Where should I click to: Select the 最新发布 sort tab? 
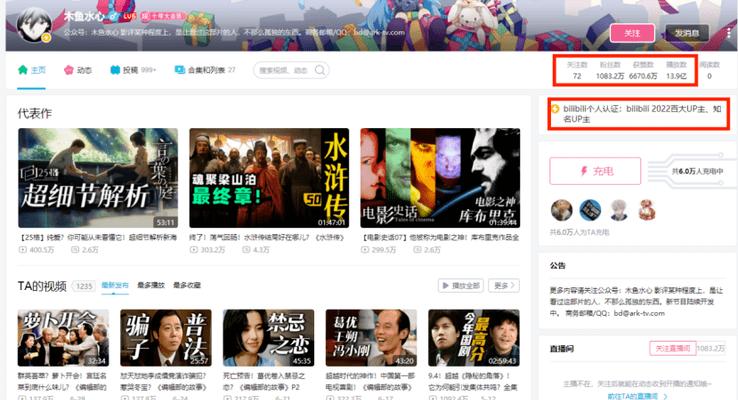tap(115, 285)
